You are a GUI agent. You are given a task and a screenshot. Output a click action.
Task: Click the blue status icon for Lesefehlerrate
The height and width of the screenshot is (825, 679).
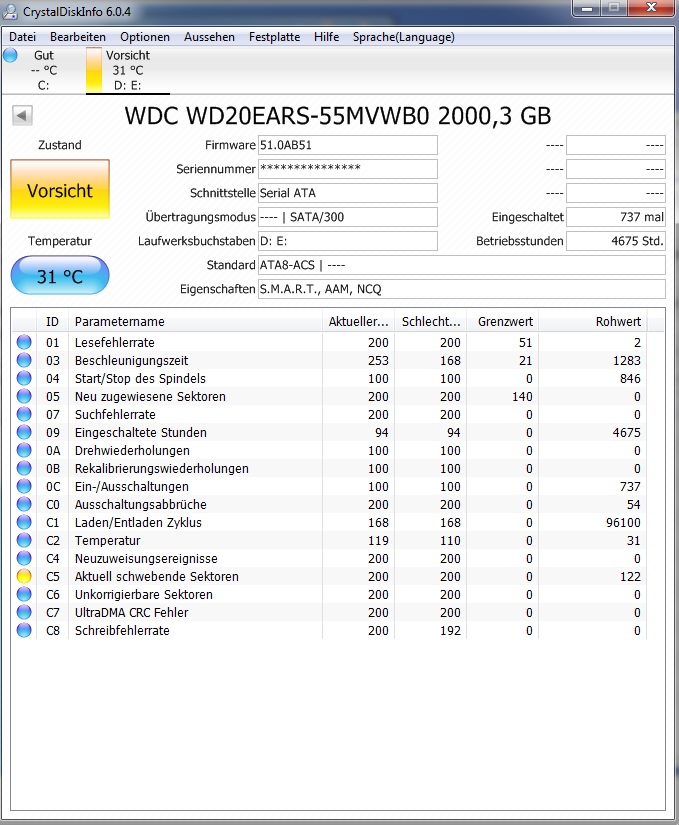(24, 342)
